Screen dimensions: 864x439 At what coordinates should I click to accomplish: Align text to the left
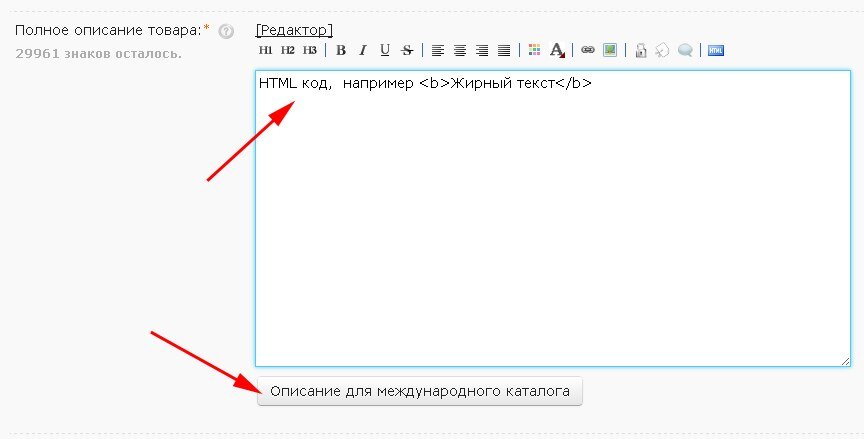[x=438, y=50]
